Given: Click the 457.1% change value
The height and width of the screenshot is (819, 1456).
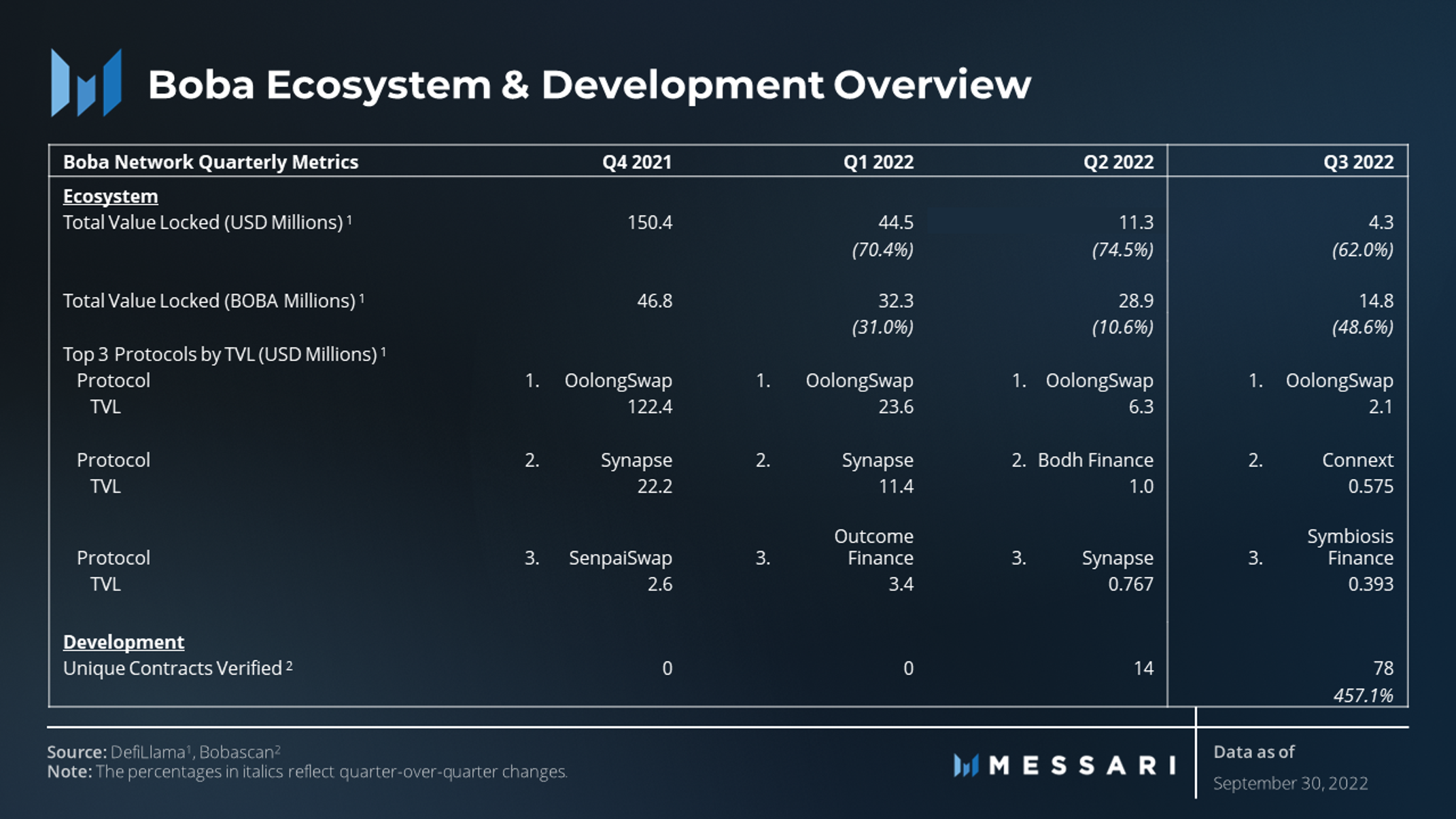Looking at the screenshot, I should pyautogui.click(x=1363, y=695).
